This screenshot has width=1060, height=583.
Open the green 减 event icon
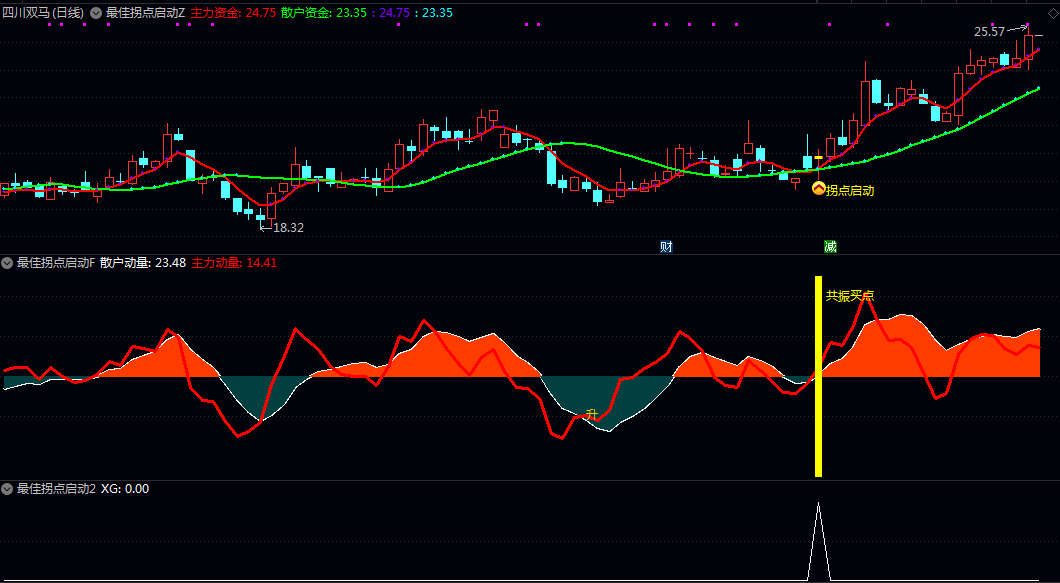(830, 246)
